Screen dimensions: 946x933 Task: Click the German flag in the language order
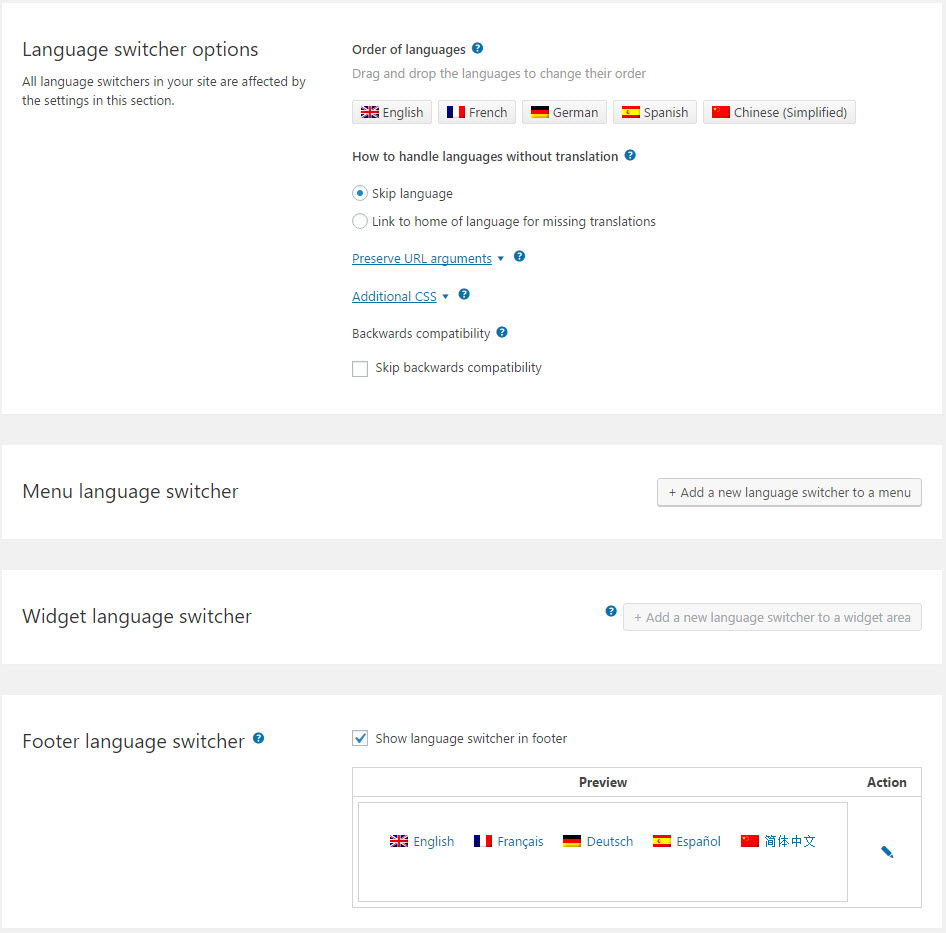pyautogui.click(x=539, y=112)
